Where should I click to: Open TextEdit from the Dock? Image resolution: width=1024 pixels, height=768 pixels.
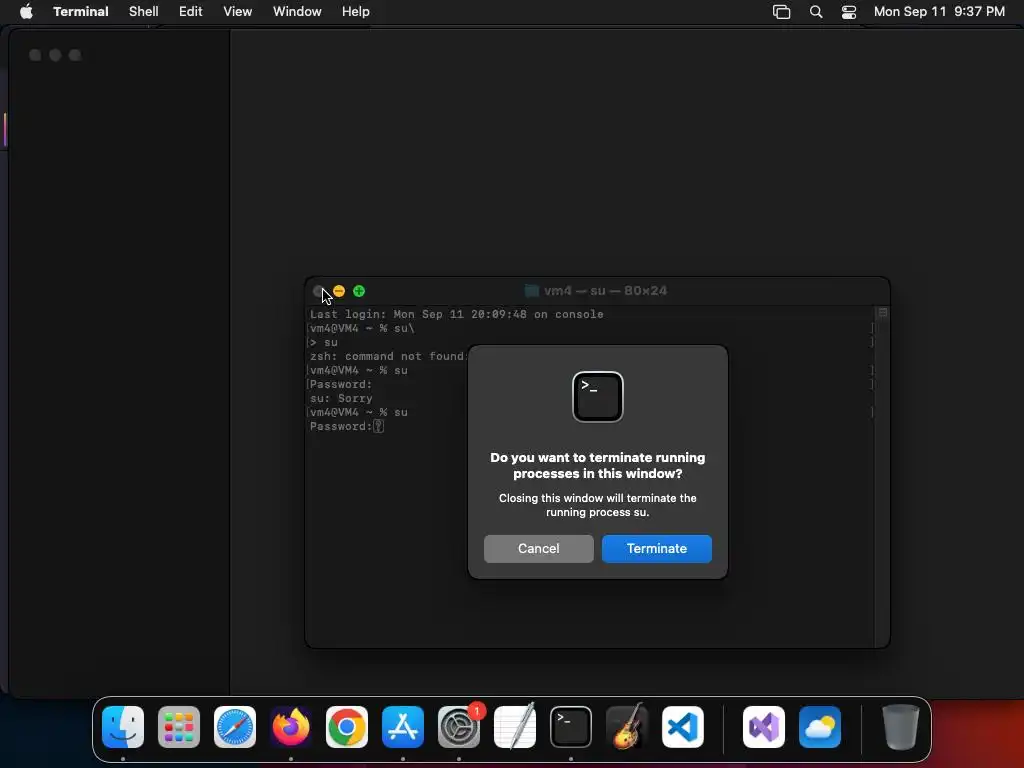point(515,727)
